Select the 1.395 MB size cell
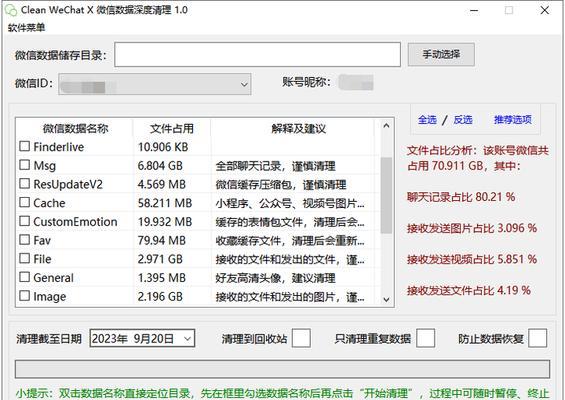Screen dimensions: 565x400 coord(161,278)
